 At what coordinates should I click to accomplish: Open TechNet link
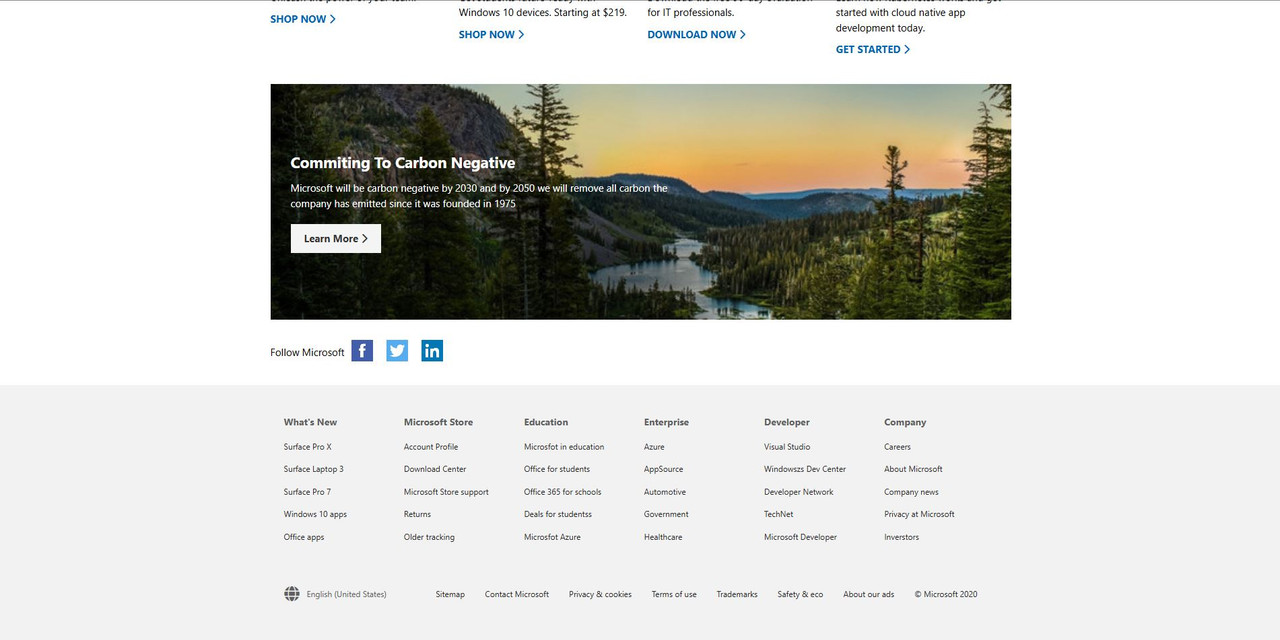[779, 514]
